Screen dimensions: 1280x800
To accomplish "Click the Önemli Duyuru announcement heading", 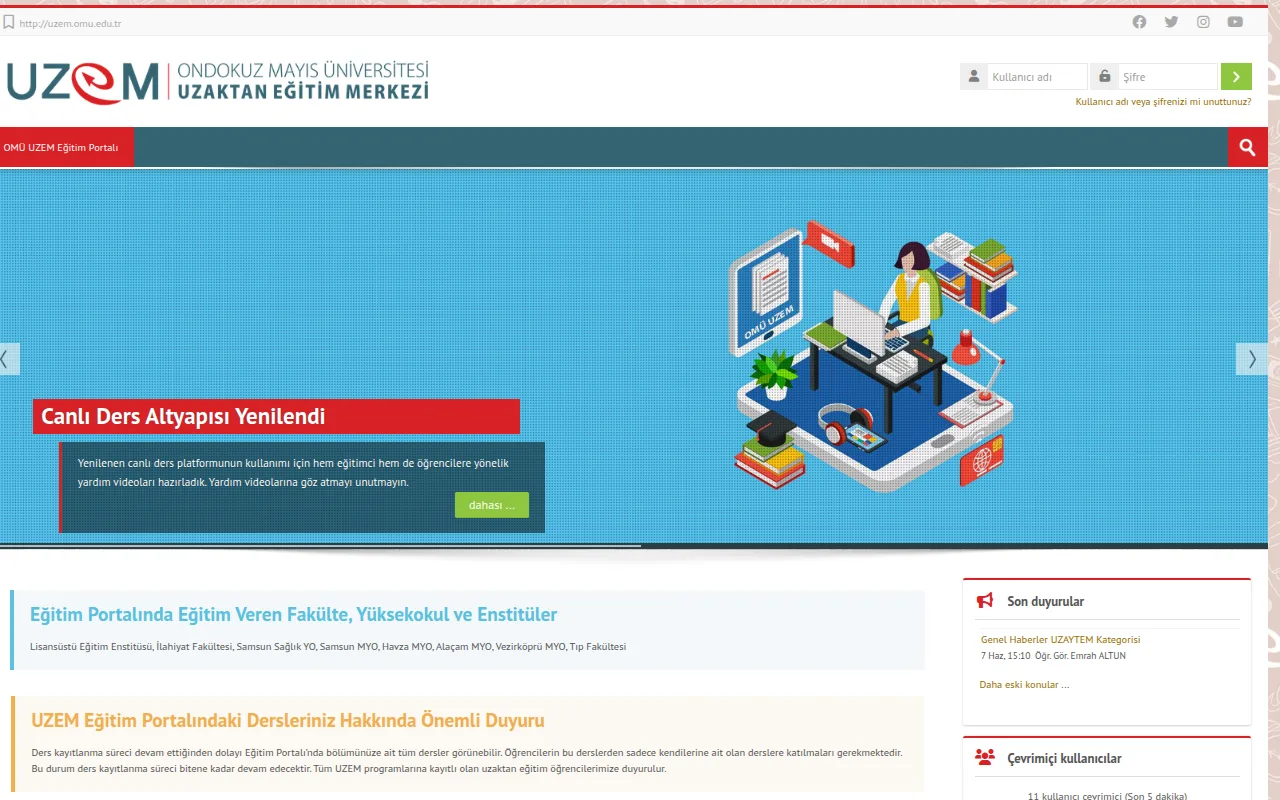I will point(287,720).
